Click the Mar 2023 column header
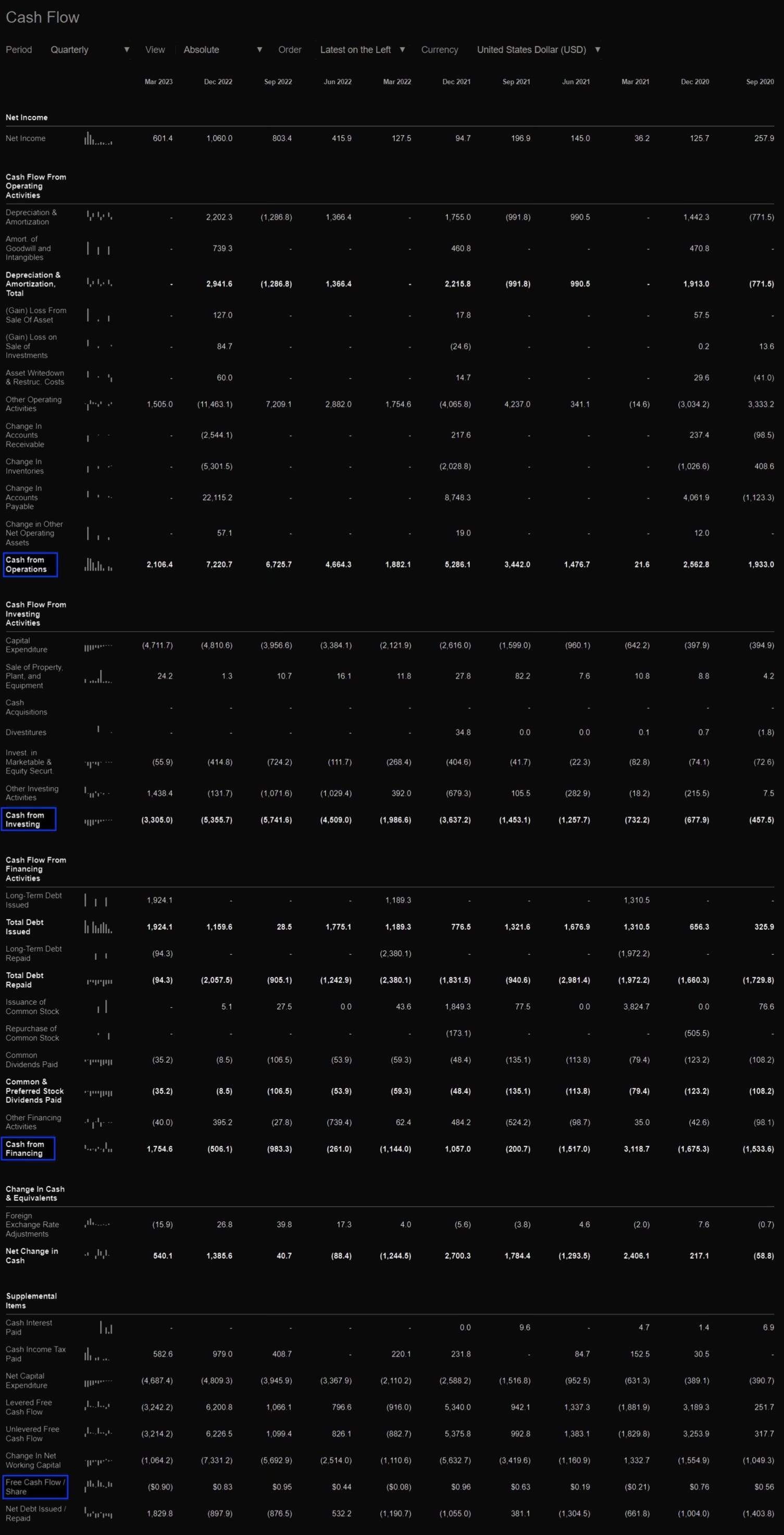This screenshot has width=784, height=1535. [x=158, y=82]
